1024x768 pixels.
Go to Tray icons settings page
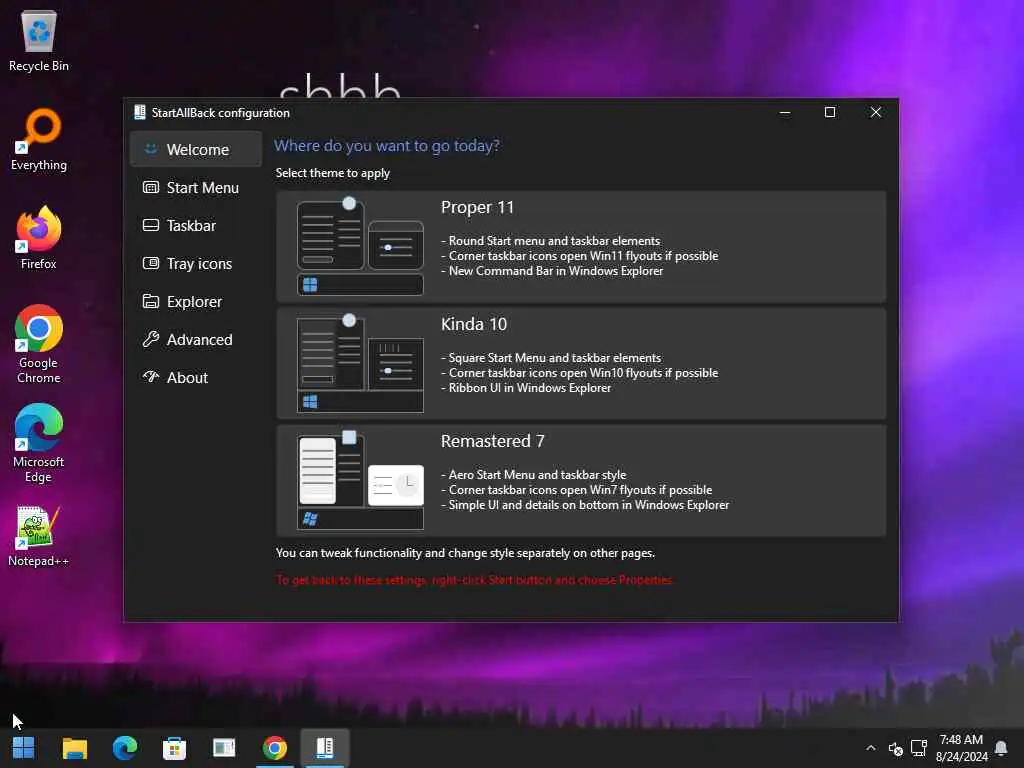pos(196,263)
